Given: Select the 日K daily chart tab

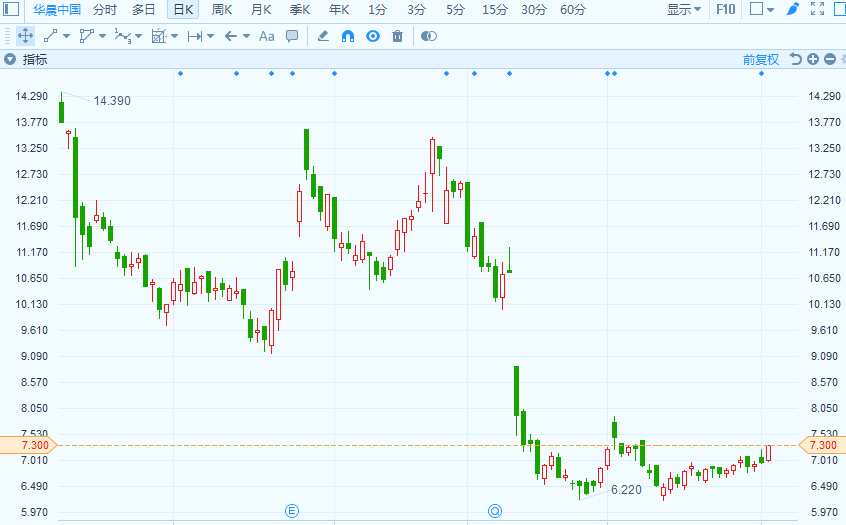Looking at the screenshot, I should click(x=183, y=9).
